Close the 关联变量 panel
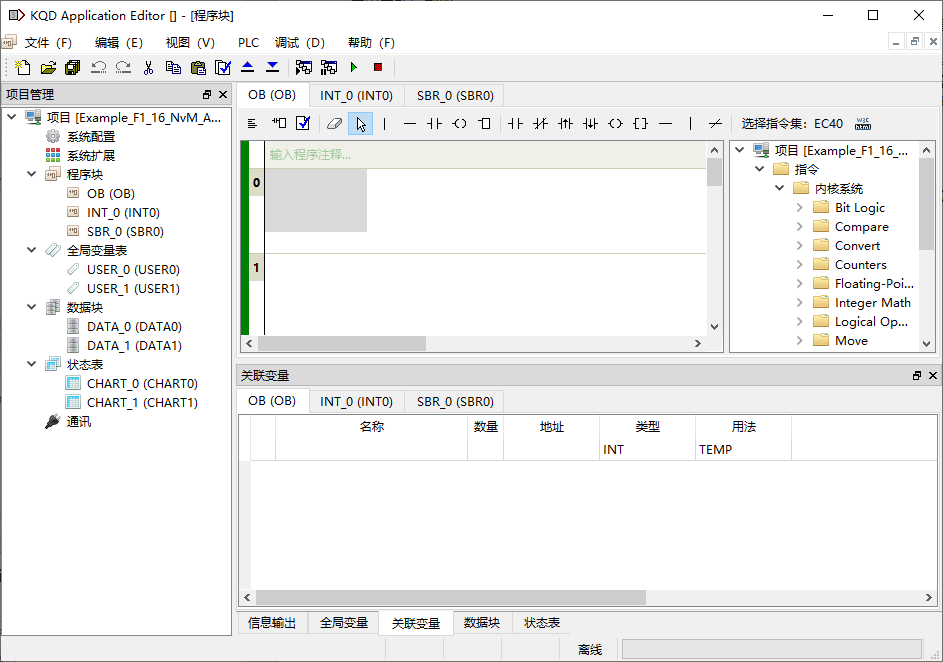943x662 pixels. [933, 375]
